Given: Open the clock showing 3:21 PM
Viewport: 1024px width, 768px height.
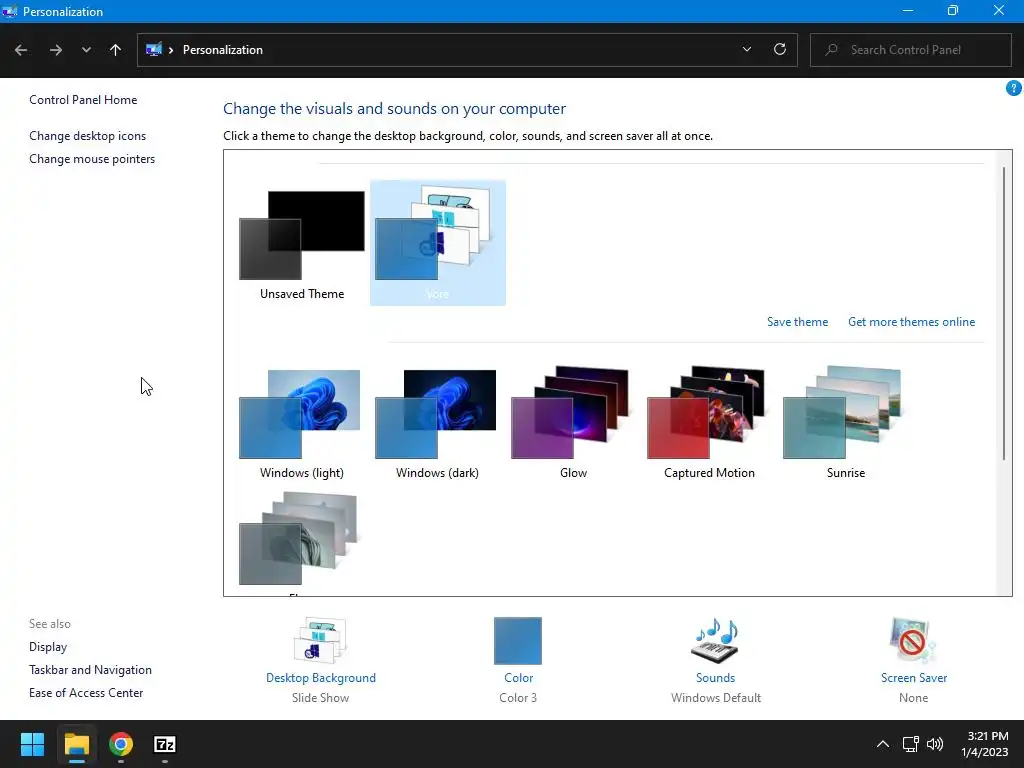Looking at the screenshot, I should (x=984, y=744).
